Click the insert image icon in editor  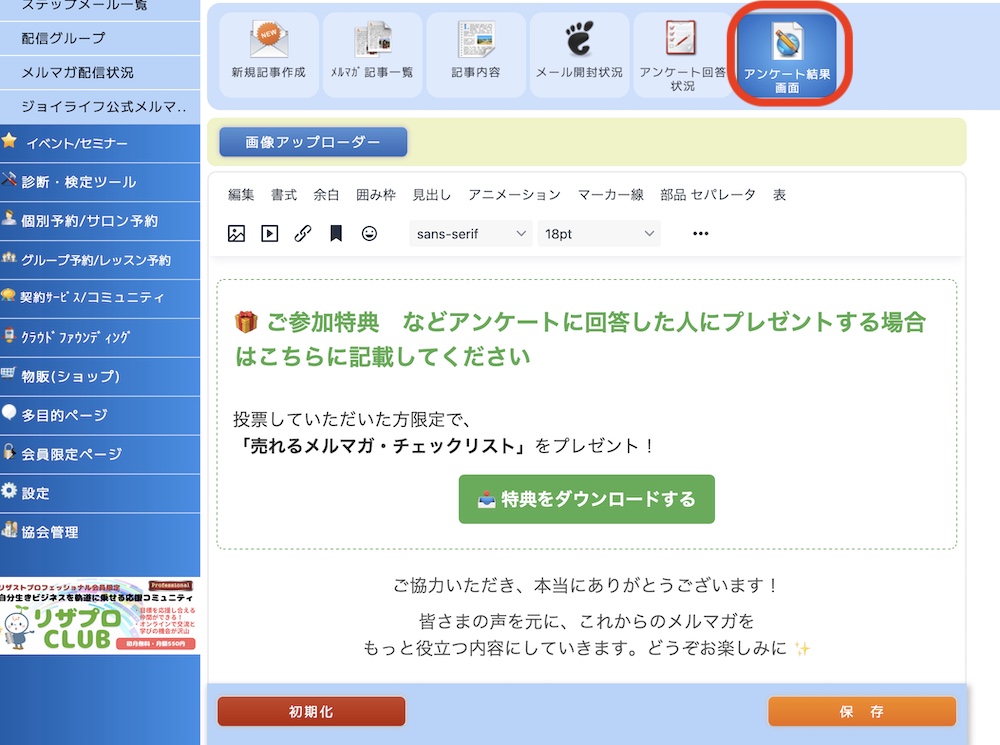click(x=236, y=234)
